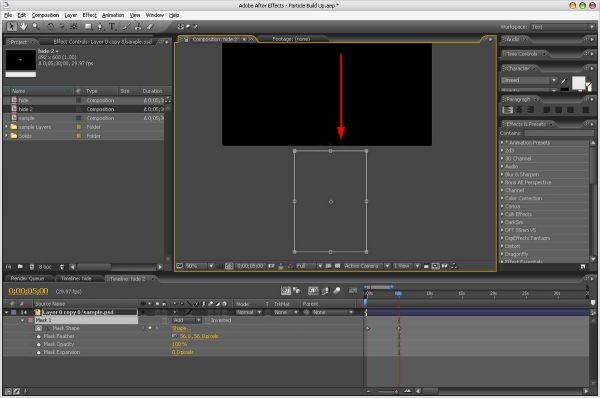This screenshot has width=600, height=398.
Task: Open the File menu
Action: [8, 15]
